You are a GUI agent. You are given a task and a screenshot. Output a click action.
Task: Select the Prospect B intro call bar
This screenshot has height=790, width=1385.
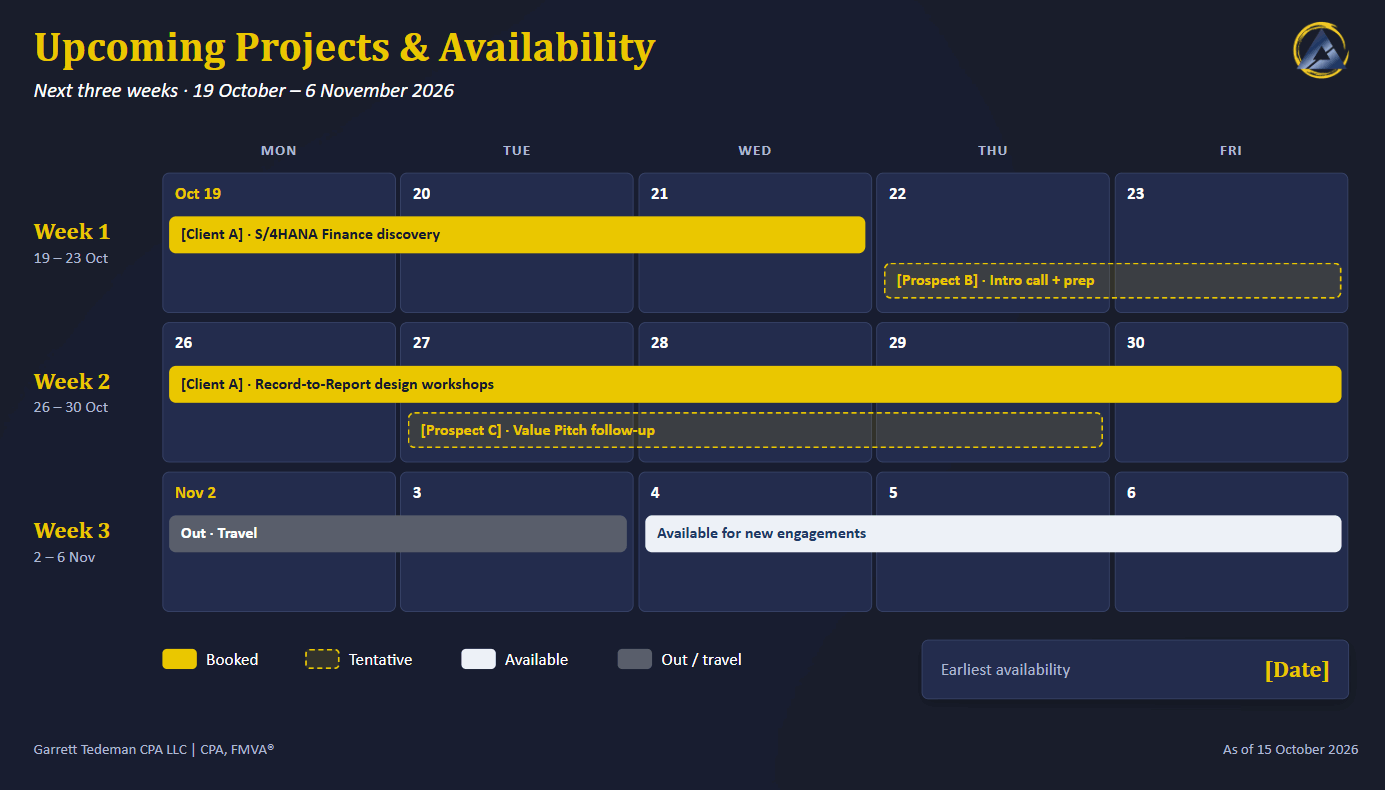coord(1112,281)
